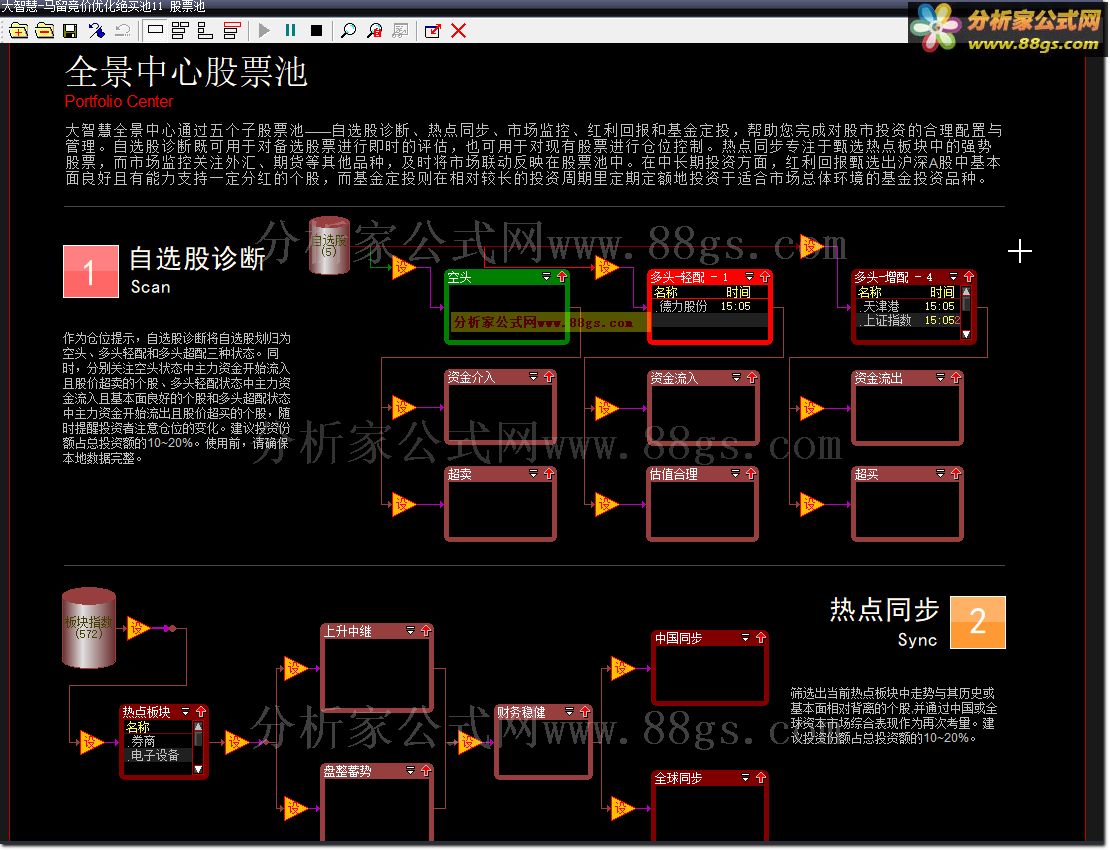Screen dimensions: 1110x850
Task: Open the dropdown triangle on 多头-轻配 box
Action: (750, 277)
